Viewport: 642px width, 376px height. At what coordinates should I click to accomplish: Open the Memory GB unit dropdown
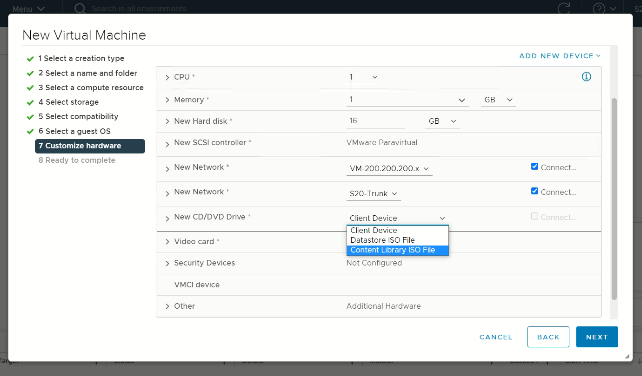498,100
